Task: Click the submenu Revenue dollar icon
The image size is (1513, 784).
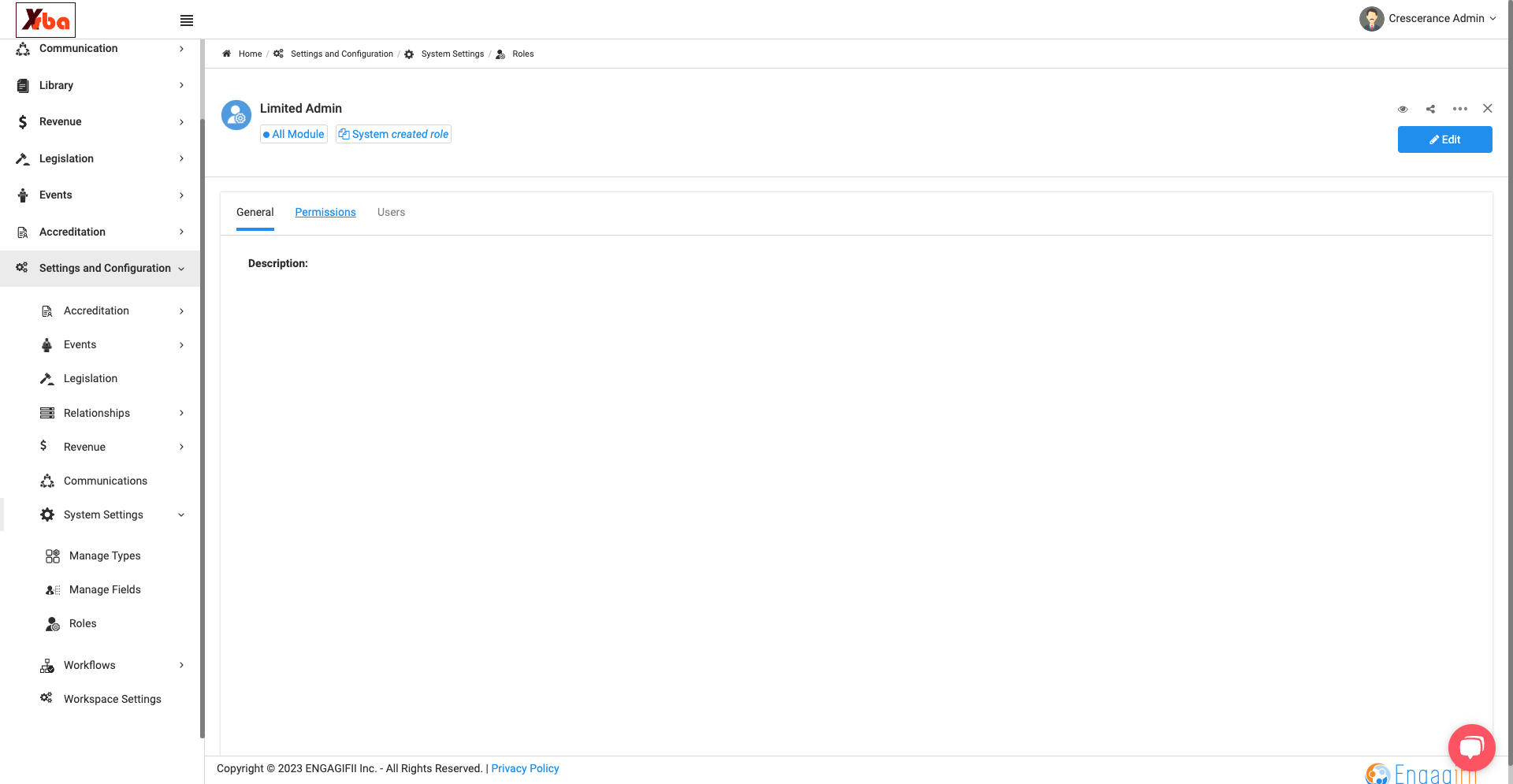Action: pos(43,446)
